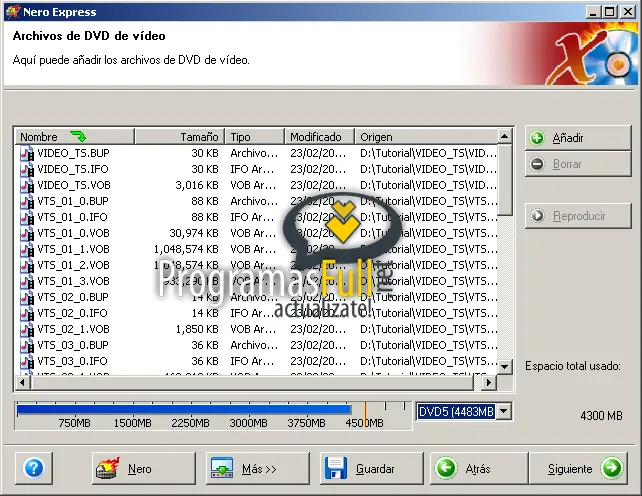This screenshot has height=496, width=642.
Task: Select the VTS_01_2.VOB file name
Action: coord(73,265)
